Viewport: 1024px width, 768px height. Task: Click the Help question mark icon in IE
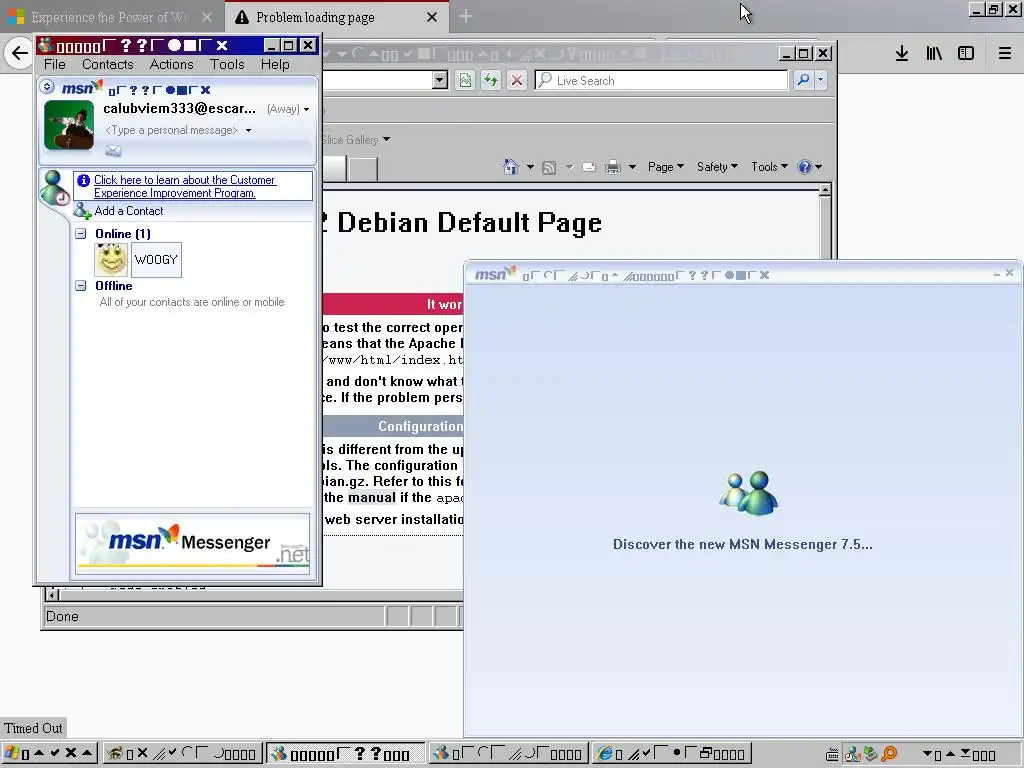click(805, 167)
